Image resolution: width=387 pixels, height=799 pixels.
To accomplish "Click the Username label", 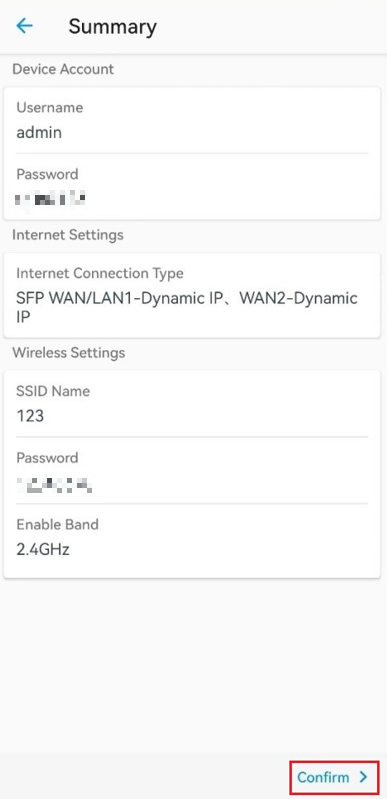I will pyautogui.click(x=49, y=108).
